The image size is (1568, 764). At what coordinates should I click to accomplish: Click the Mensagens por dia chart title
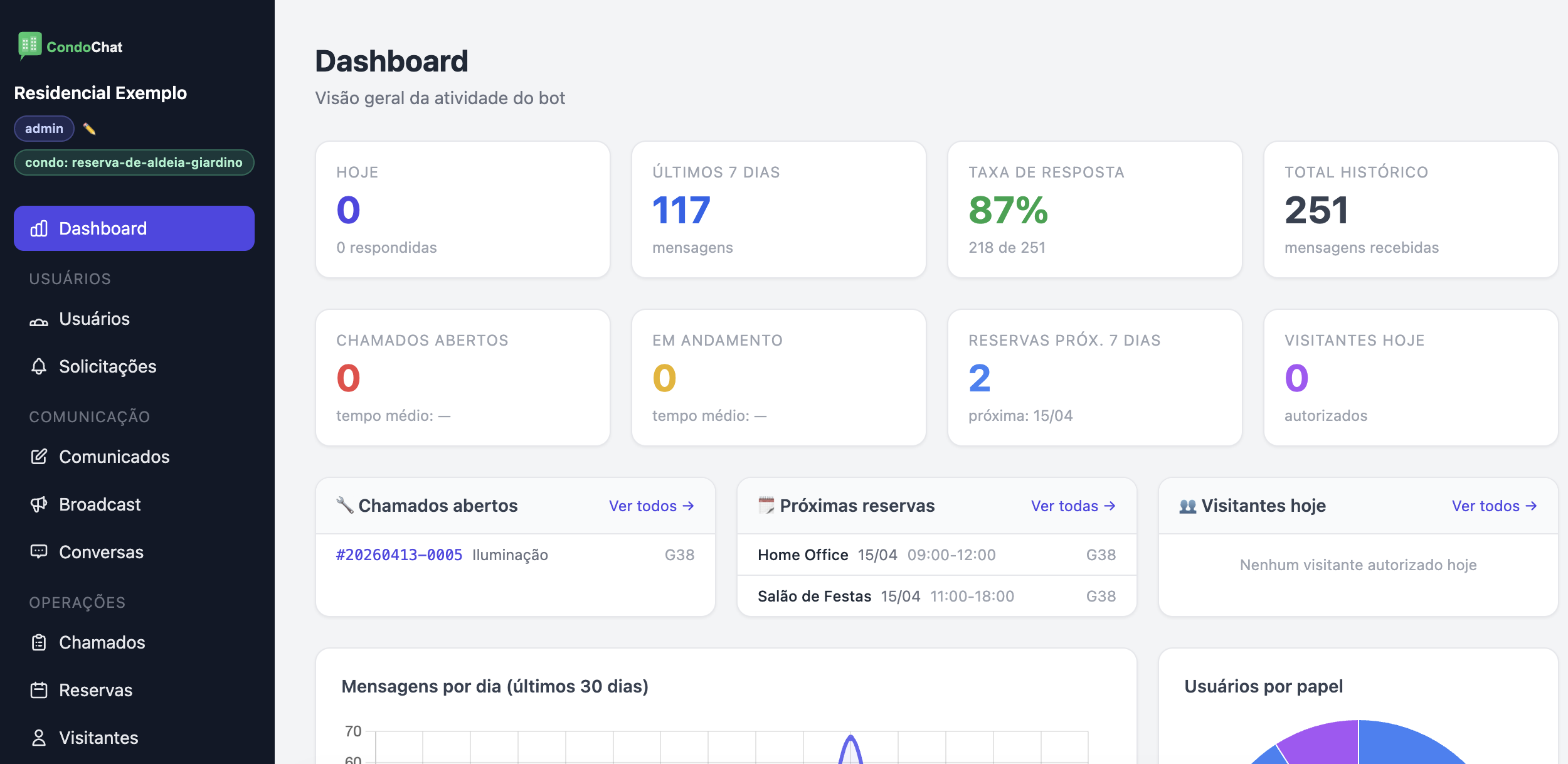pos(495,686)
